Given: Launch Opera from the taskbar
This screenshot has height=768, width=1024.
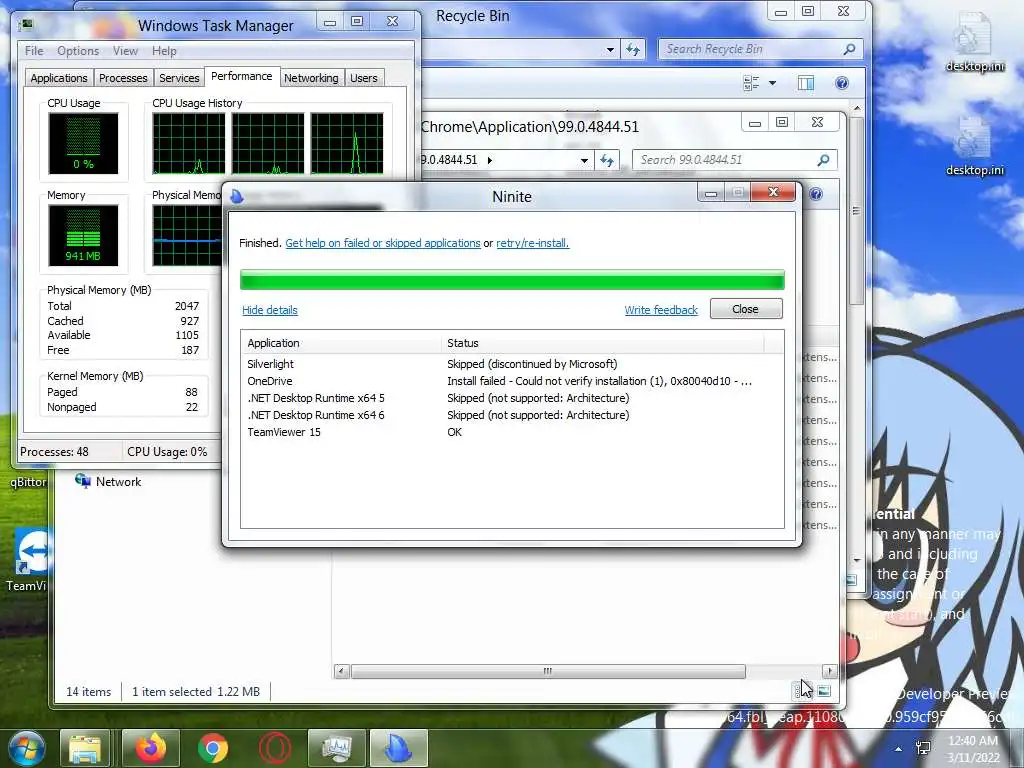Looking at the screenshot, I should pos(275,748).
